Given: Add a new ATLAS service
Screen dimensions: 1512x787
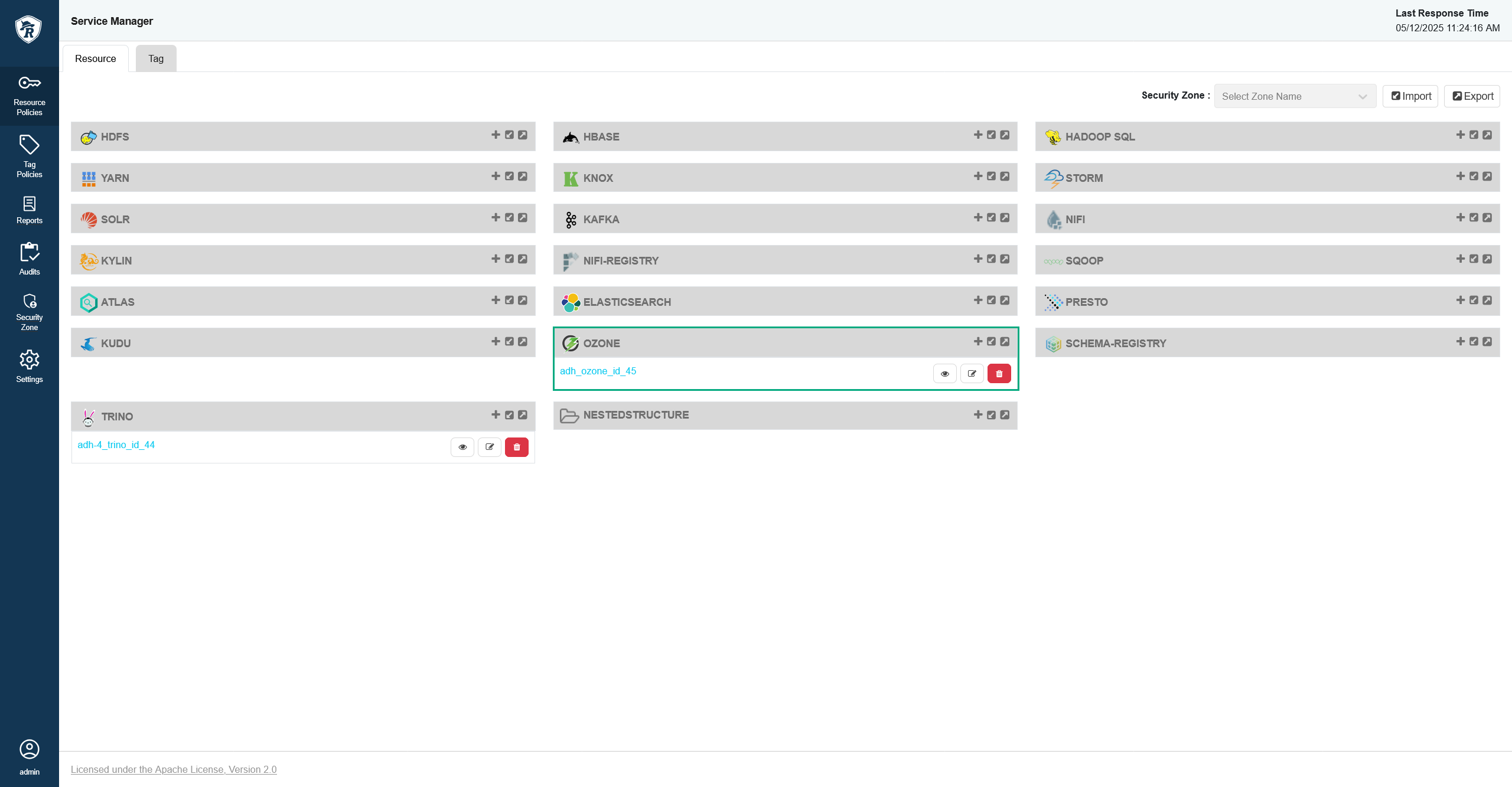Looking at the screenshot, I should click(496, 301).
